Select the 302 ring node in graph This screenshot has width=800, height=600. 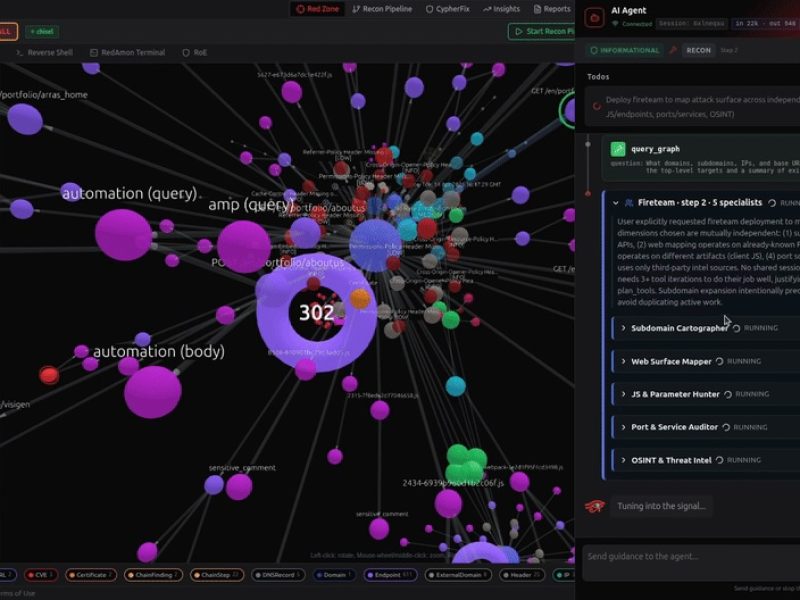(x=316, y=312)
